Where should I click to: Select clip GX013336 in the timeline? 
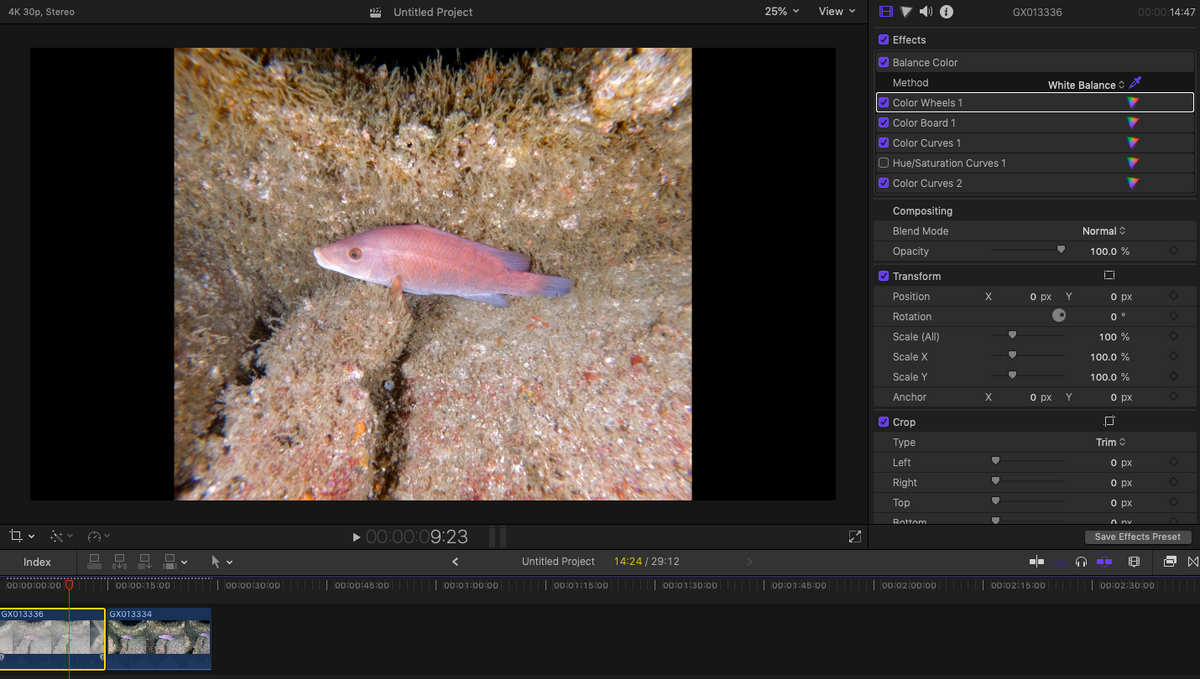click(x=52, y=639)
